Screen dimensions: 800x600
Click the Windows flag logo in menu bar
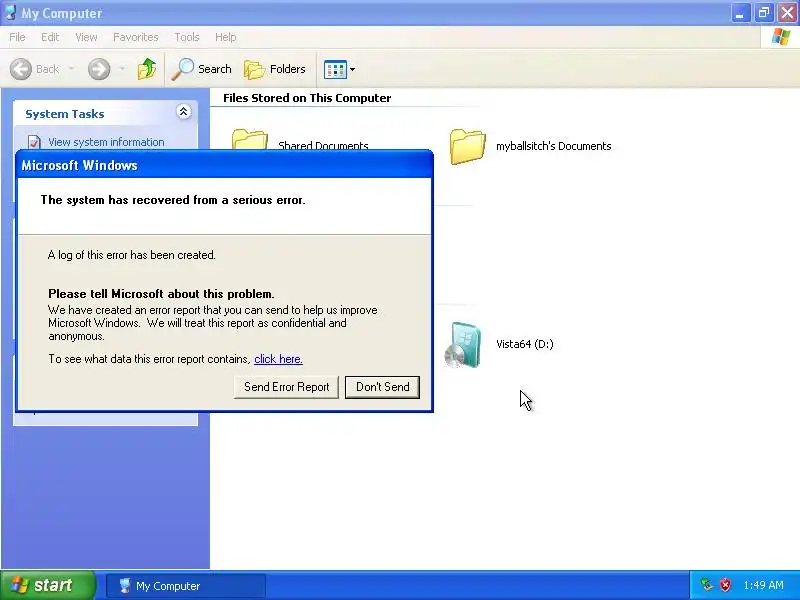781,37
